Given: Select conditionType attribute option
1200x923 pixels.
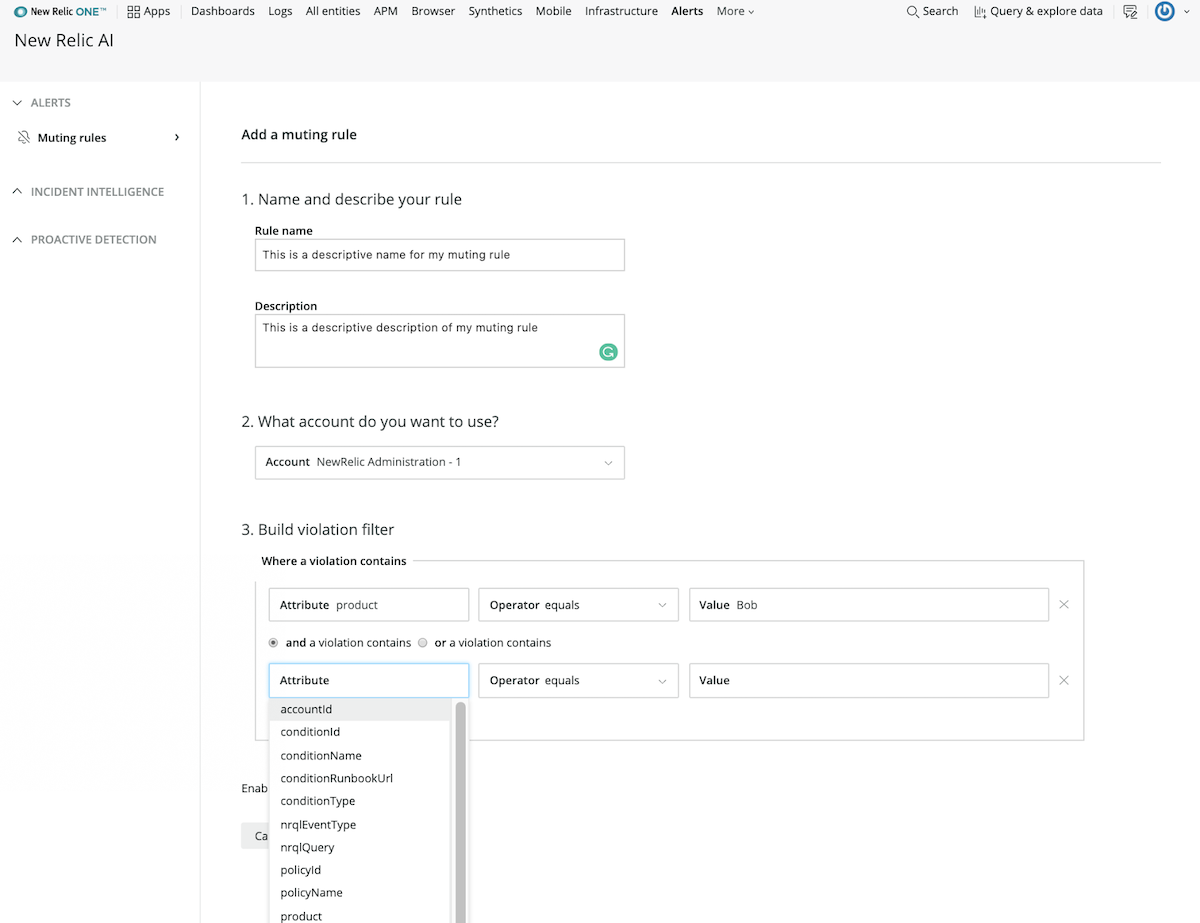Looking at the screenshot, I should [x=360, y=801].
